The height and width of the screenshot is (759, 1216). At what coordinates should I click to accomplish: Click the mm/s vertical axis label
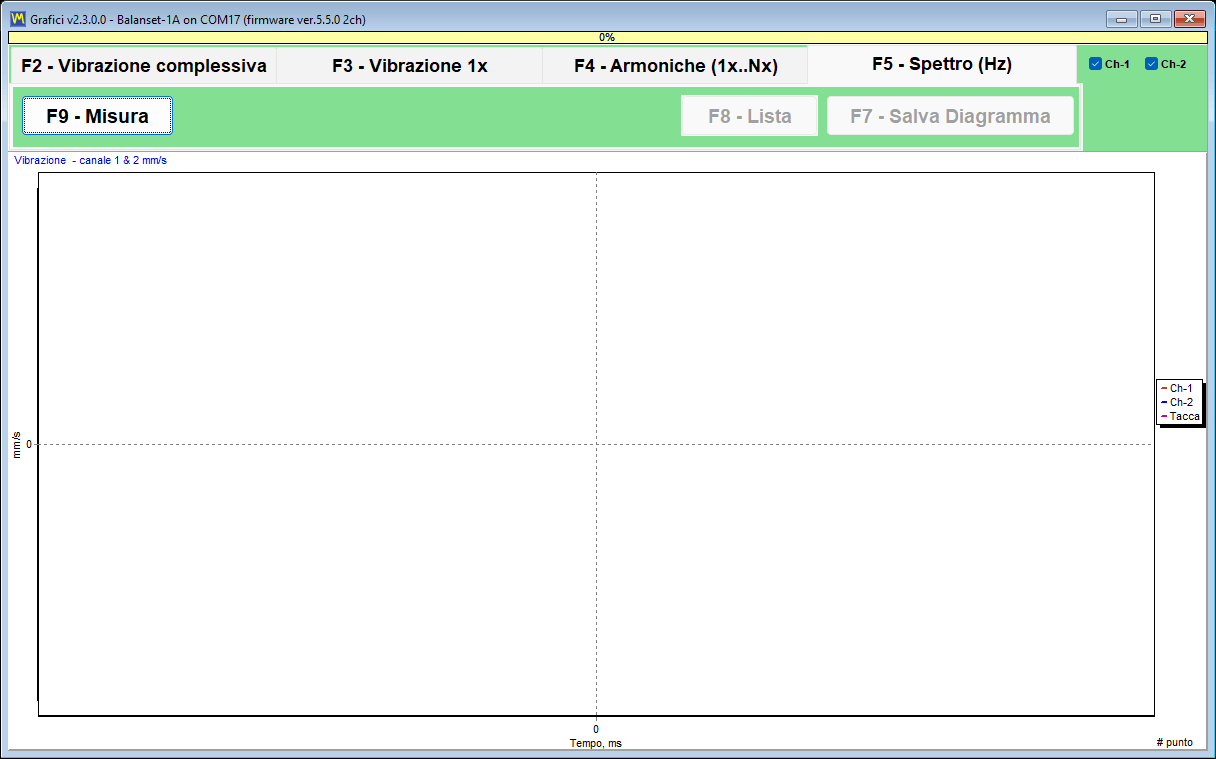[17, 444]
